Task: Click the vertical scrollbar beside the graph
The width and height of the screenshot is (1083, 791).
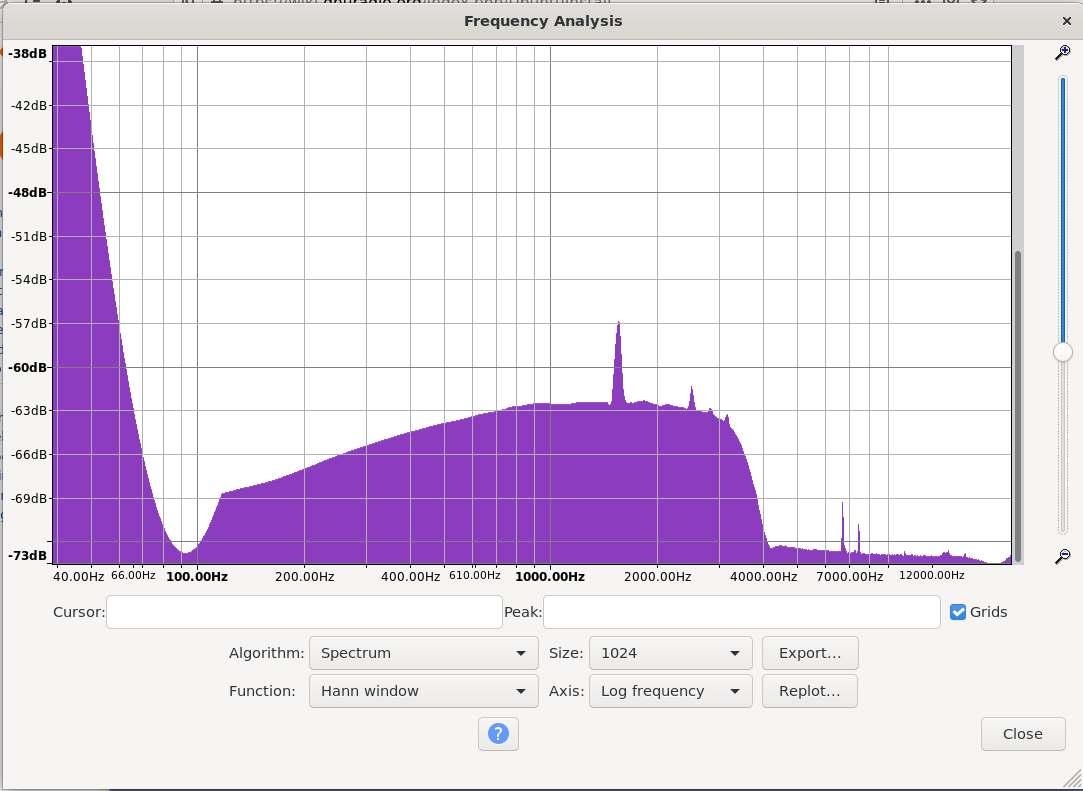Action: [x=1018, y=400]
